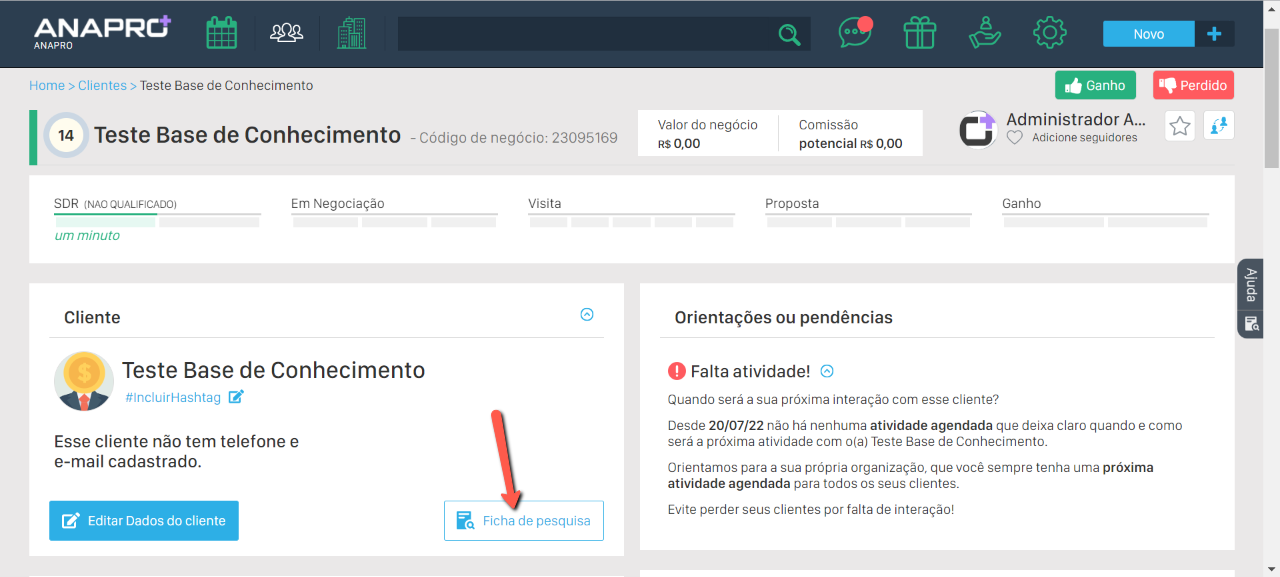Select the Em Negociação pipeline stage
Viewport: 1280px width, 577px height.
394,211
